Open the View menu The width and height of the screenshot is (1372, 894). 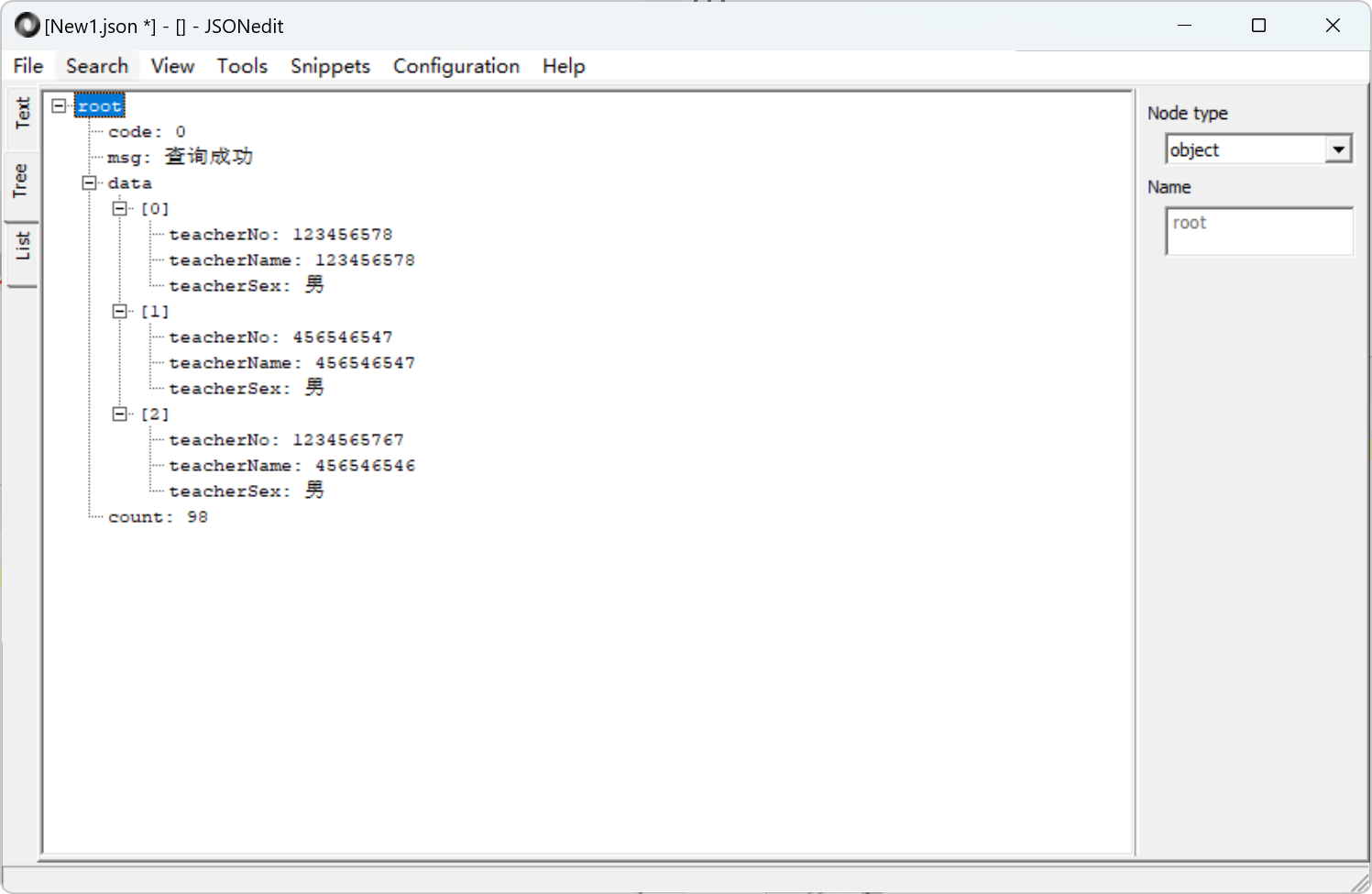[x=172, y=66]
